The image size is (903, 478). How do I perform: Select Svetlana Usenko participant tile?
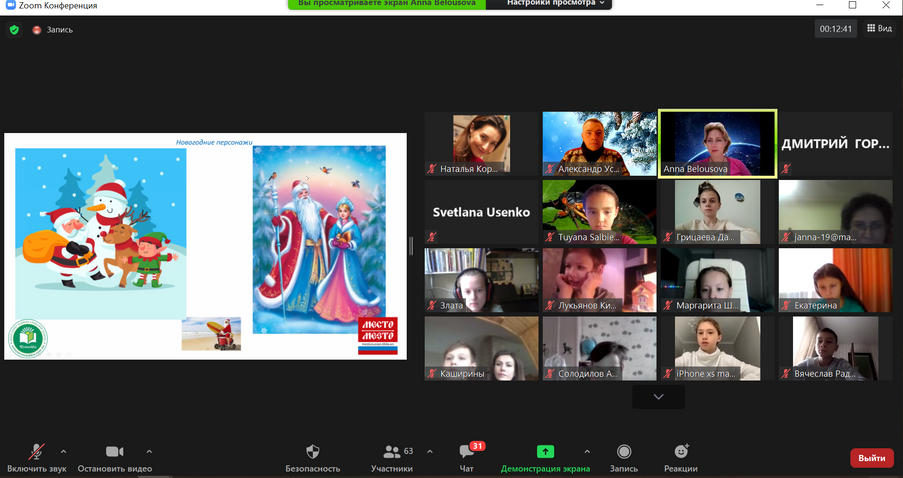pyautogui.click(x=481, y=212)
